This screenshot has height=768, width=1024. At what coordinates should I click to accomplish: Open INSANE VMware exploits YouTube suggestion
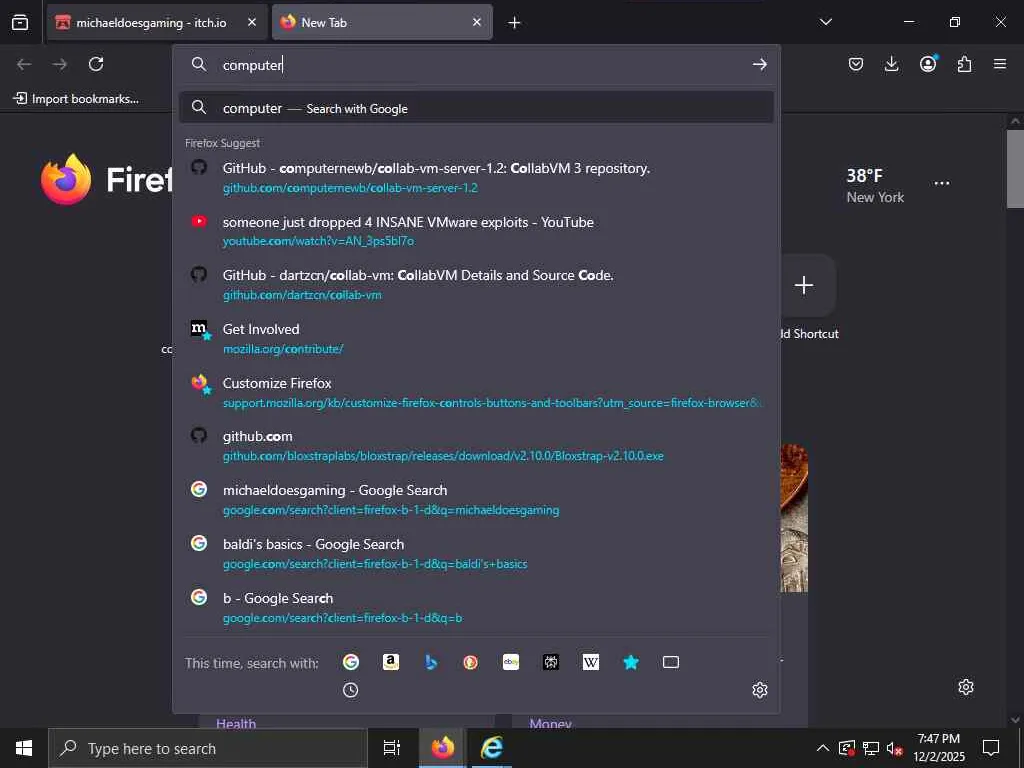coord(476,231)
